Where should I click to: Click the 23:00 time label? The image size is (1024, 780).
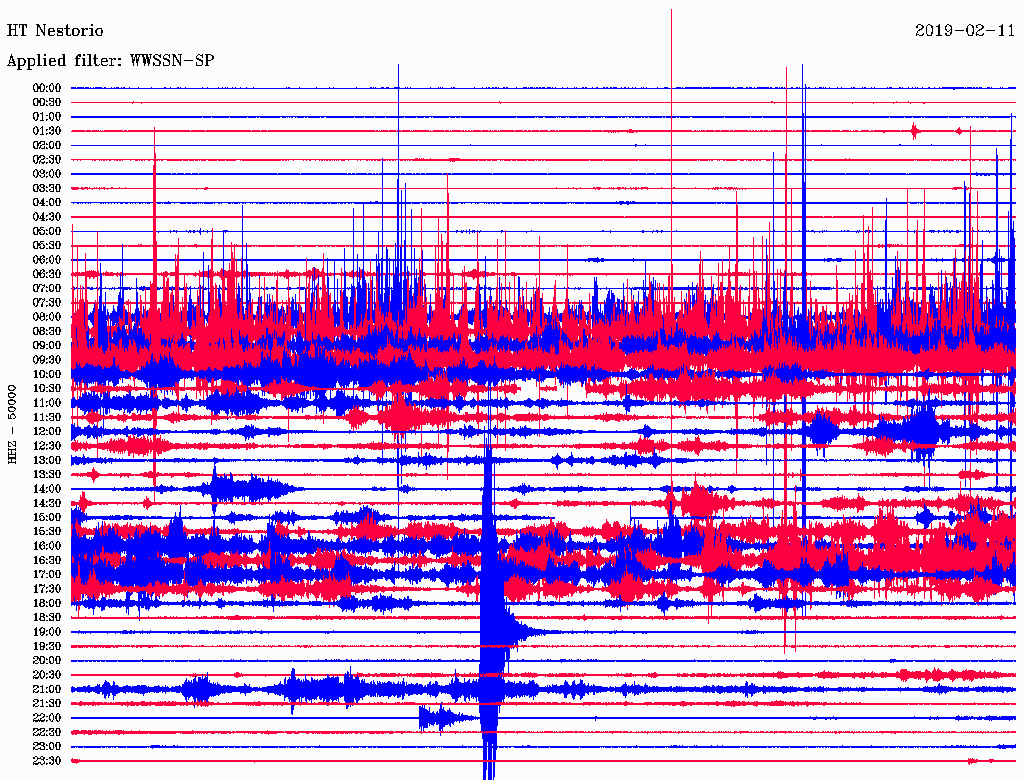point(47,747)
